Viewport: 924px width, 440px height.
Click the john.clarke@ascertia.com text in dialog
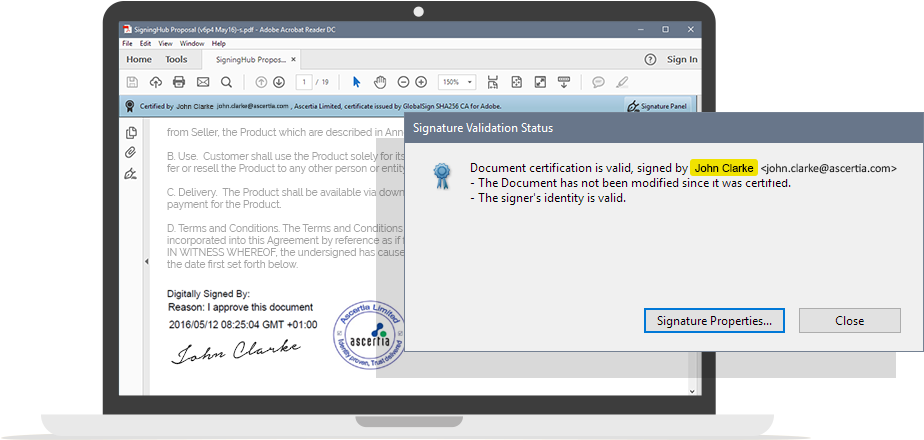coord(829,168)
